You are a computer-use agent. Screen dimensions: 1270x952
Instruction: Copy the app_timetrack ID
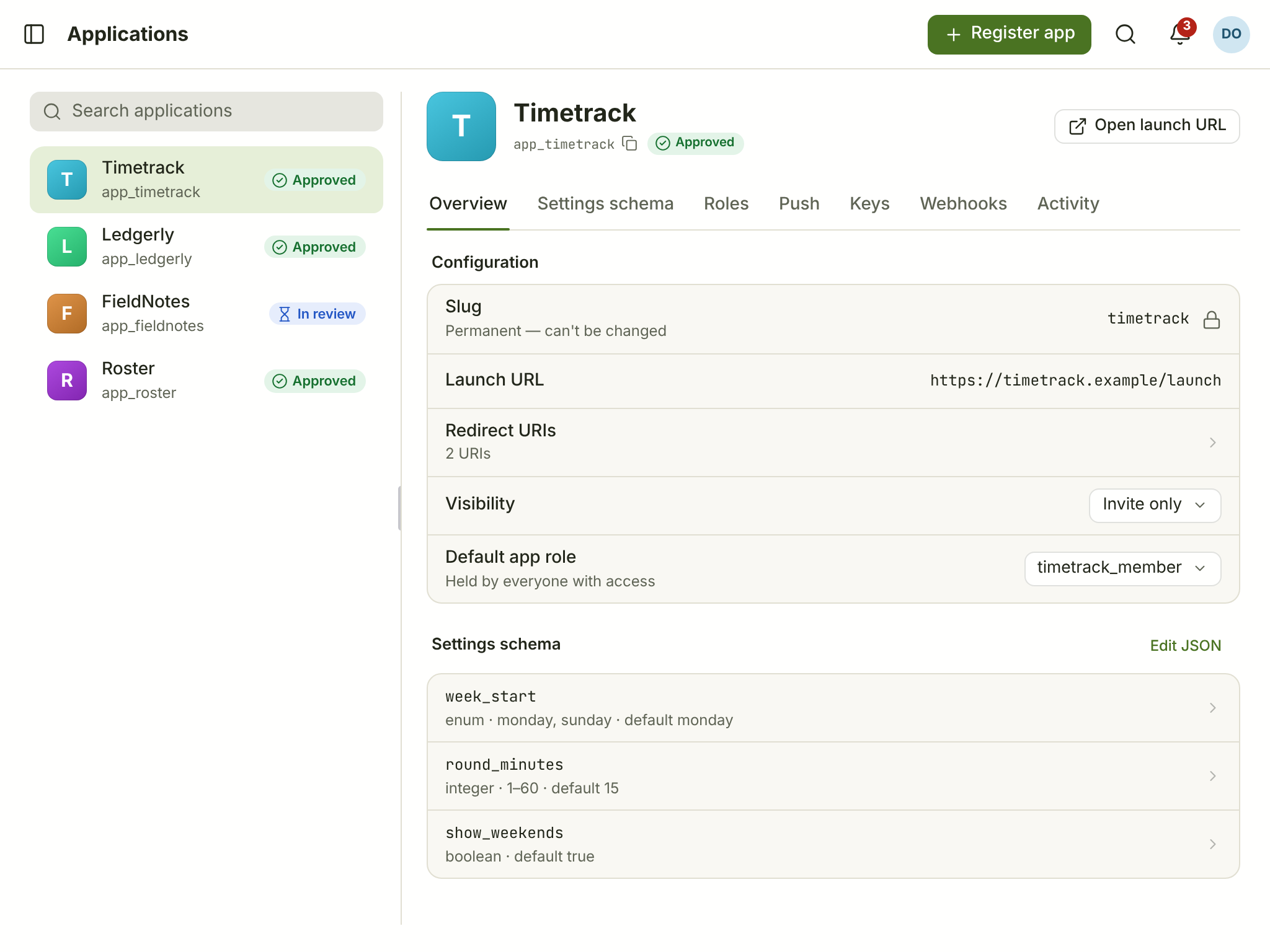pos(630,144)
